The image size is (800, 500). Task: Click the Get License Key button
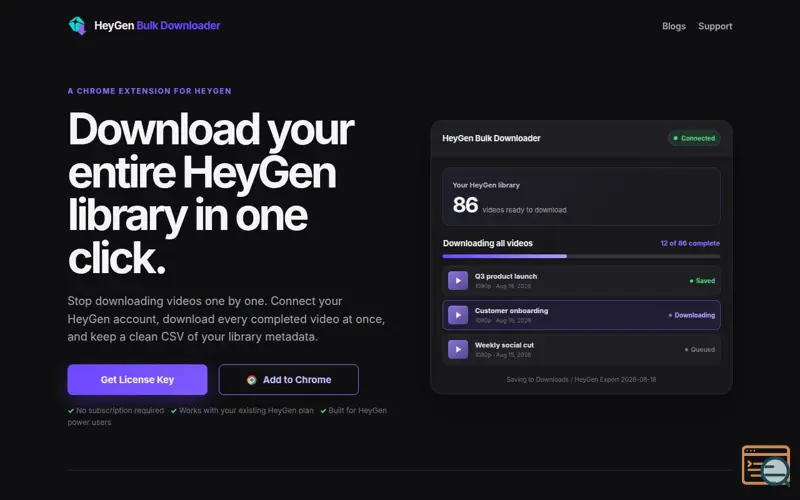(x=137, y=380)
